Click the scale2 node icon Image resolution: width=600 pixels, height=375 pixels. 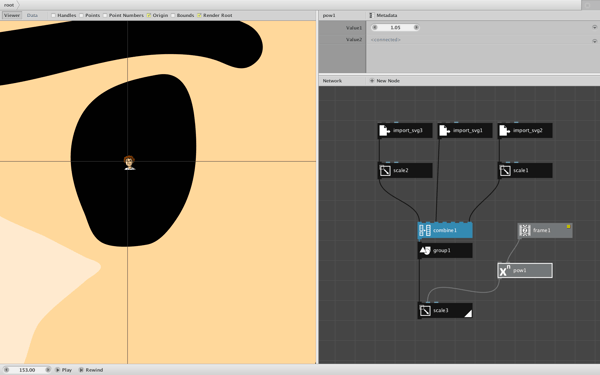point(385,170)
